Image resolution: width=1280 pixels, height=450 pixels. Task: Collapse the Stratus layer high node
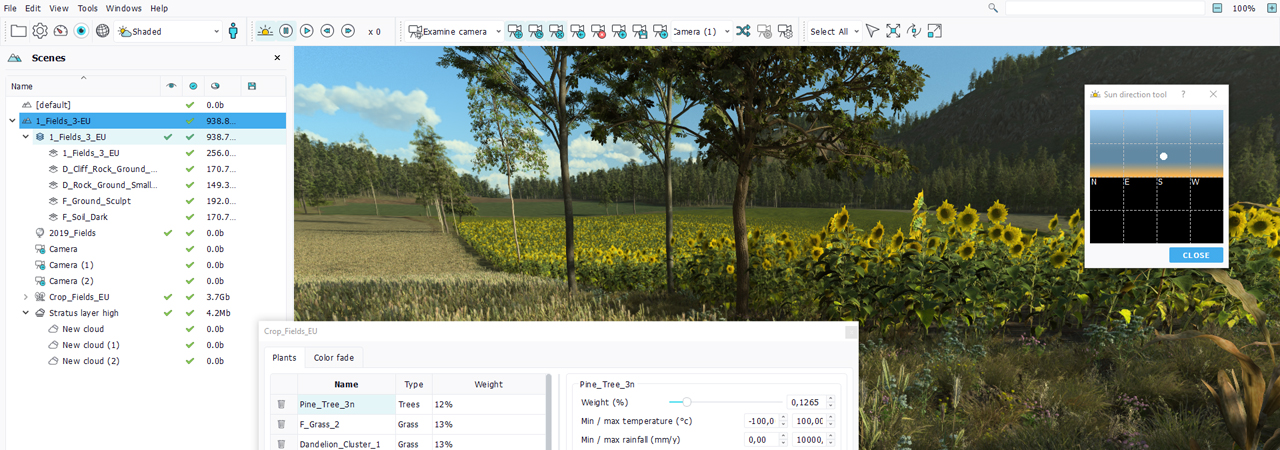click(26, 313)
